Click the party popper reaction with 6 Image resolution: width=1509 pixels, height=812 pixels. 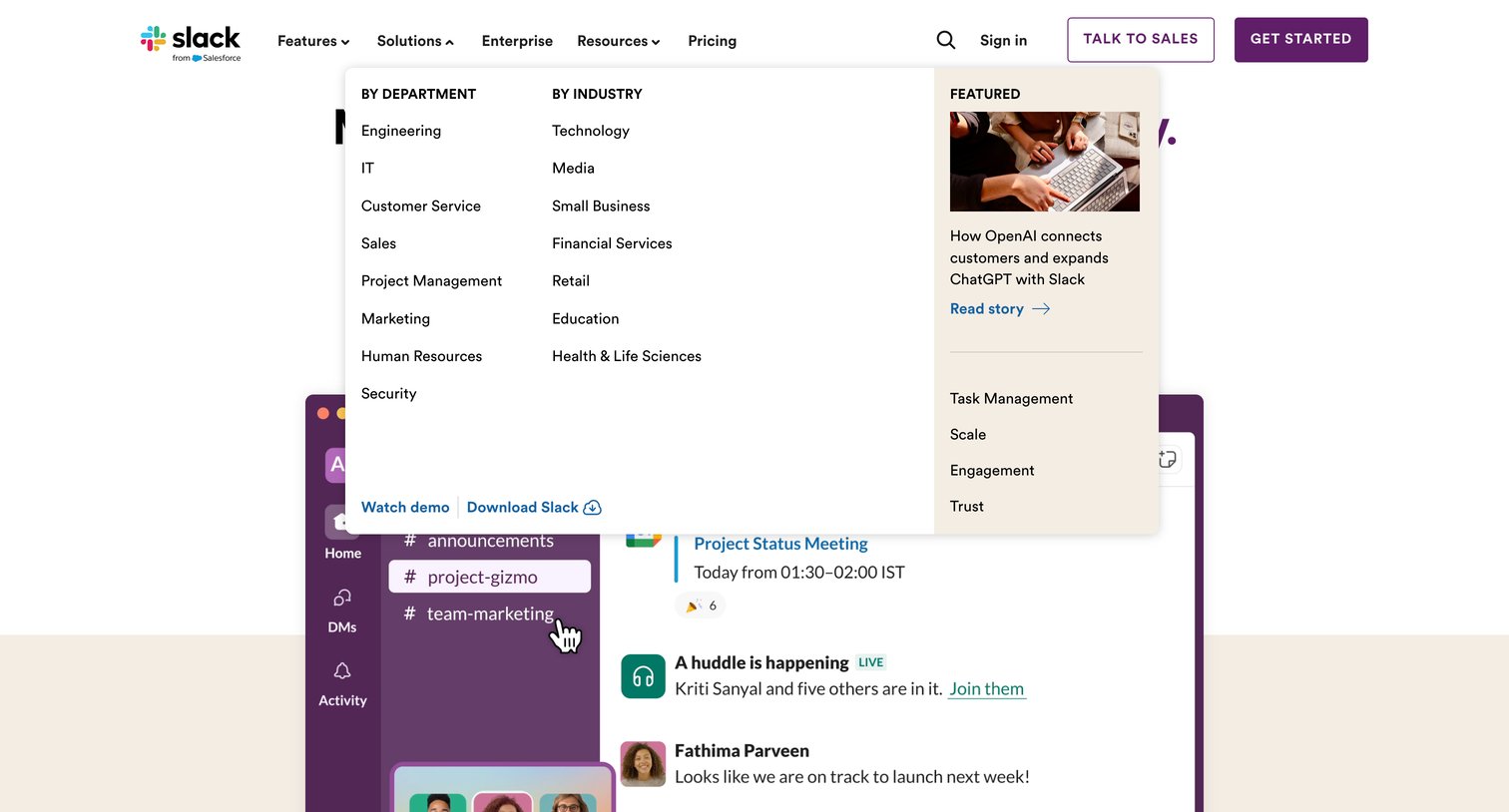[x=701, y=606]
